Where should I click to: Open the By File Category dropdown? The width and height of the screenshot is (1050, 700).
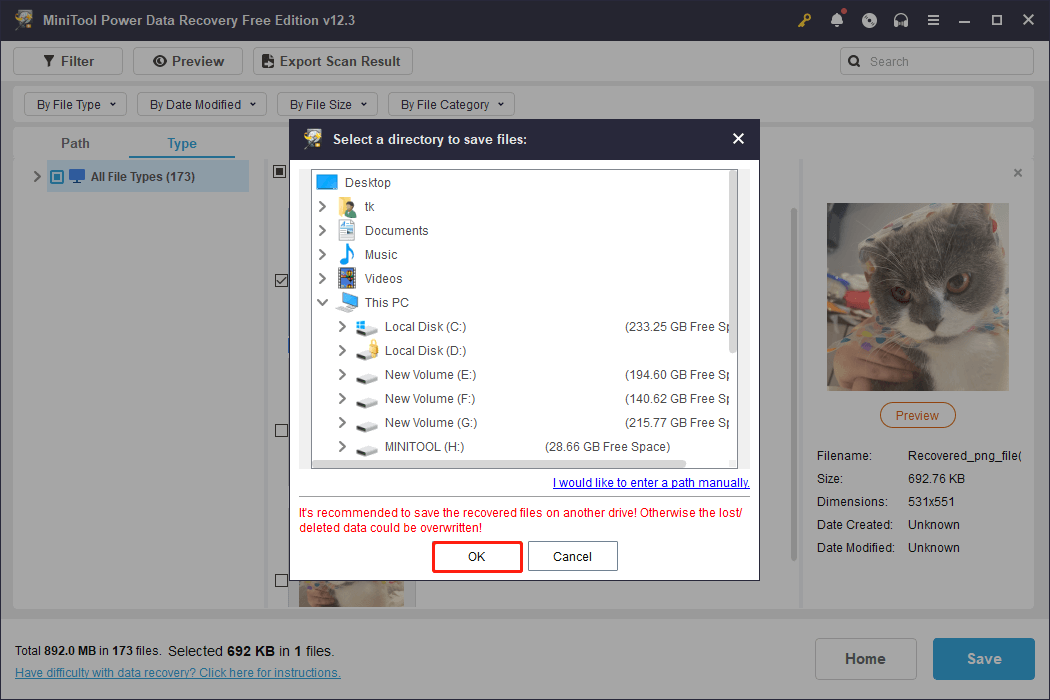pyautogui.click(x=451, y=104)
